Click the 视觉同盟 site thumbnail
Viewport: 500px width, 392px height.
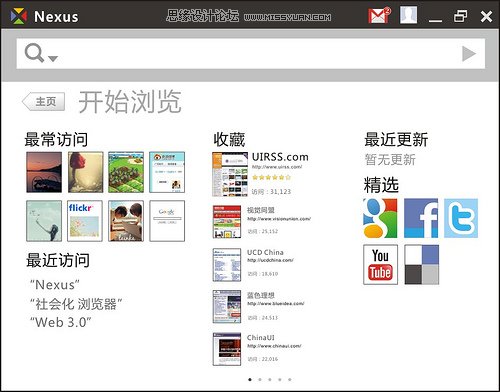pos(227,222)
